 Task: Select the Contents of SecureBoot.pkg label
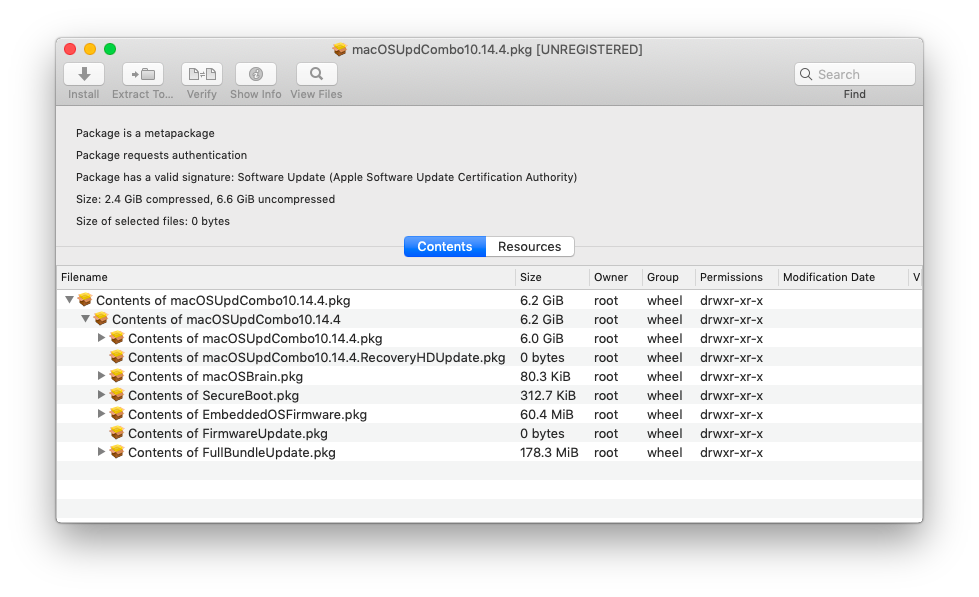coord(214,396)
